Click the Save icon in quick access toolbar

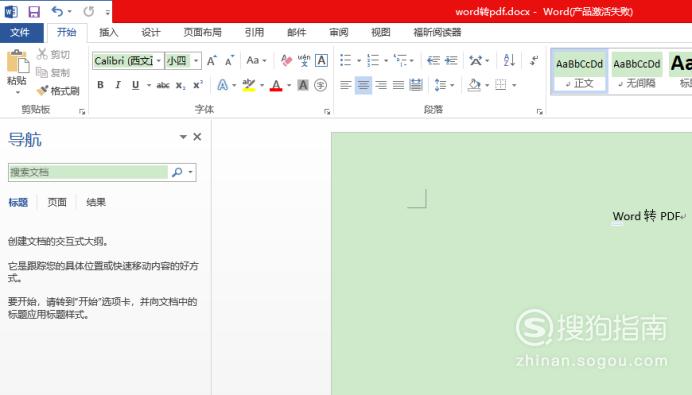(34, 11)
